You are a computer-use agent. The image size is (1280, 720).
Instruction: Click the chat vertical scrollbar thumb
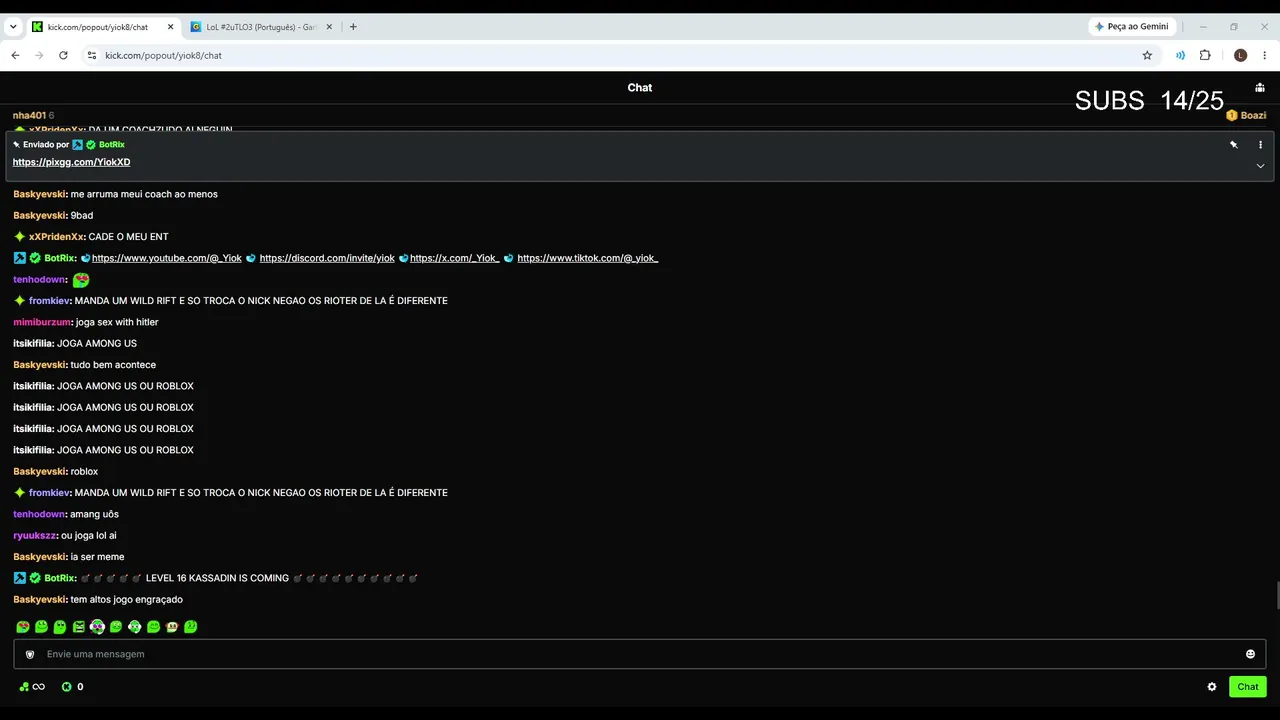point(1276,594)
